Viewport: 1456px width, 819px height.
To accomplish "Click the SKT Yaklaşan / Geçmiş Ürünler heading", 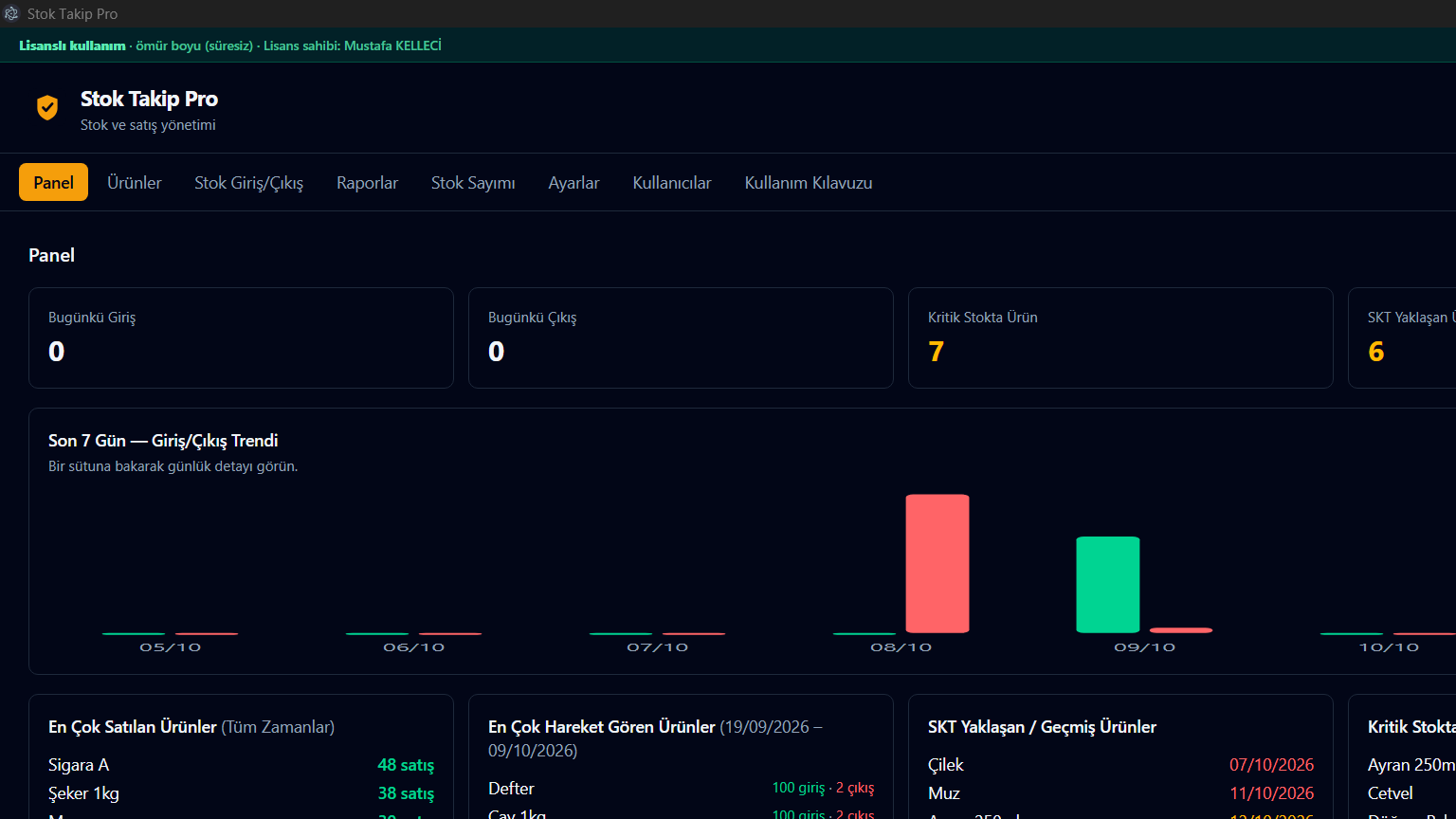I will pos(1042,727).
